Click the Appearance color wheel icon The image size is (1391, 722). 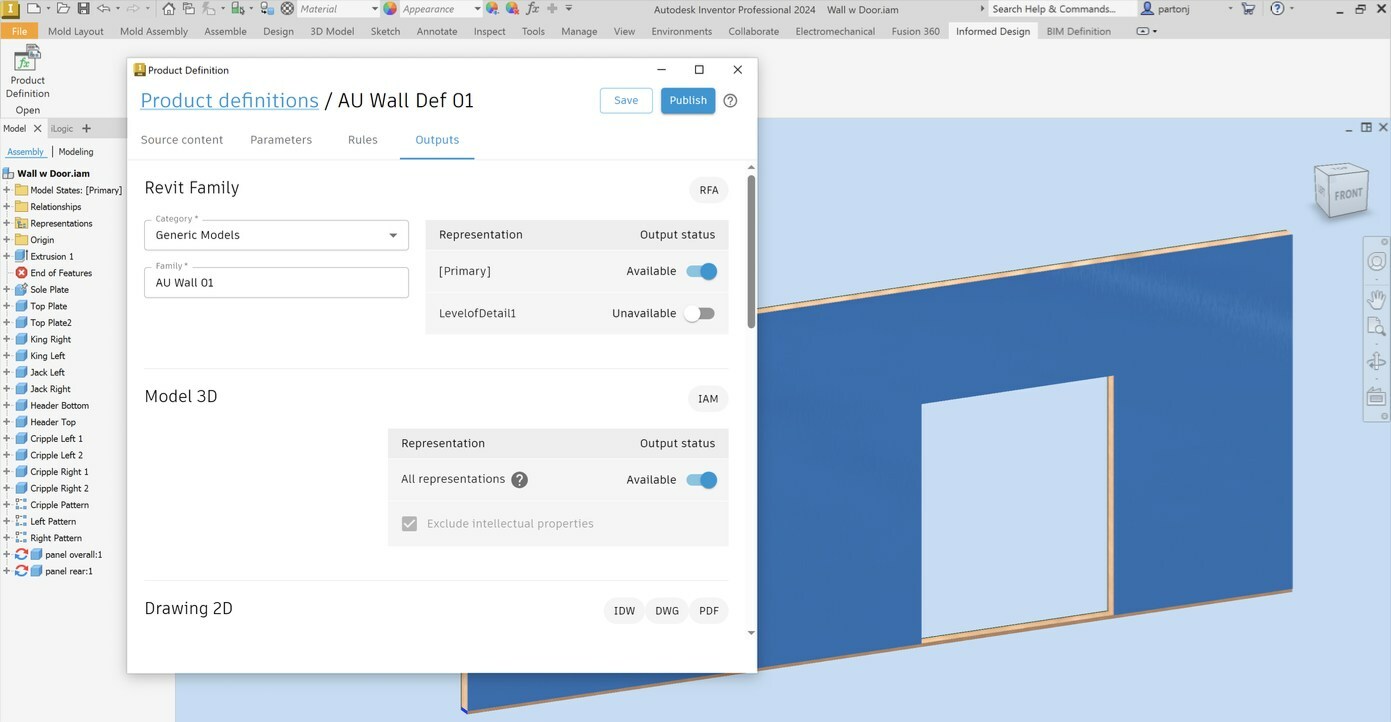pos(390,8)
